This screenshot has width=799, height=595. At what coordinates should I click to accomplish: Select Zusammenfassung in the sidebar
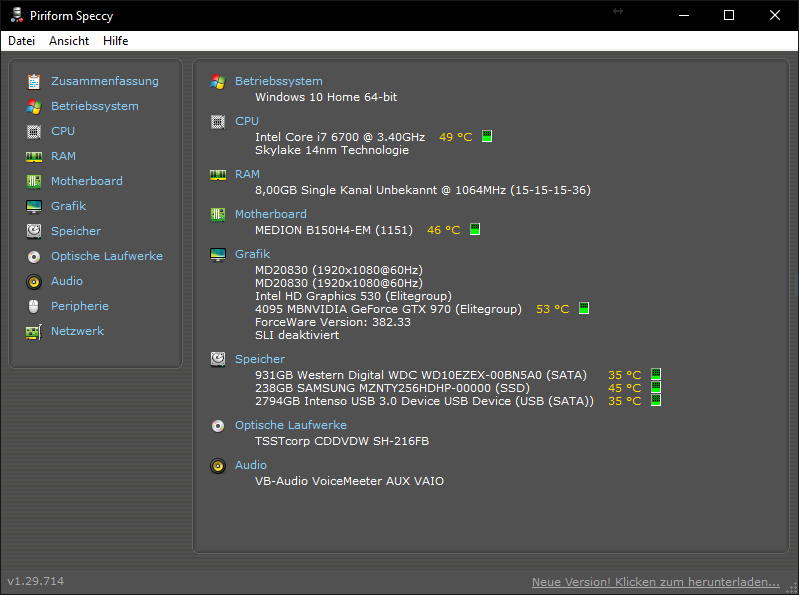click(x=104, y=81)
